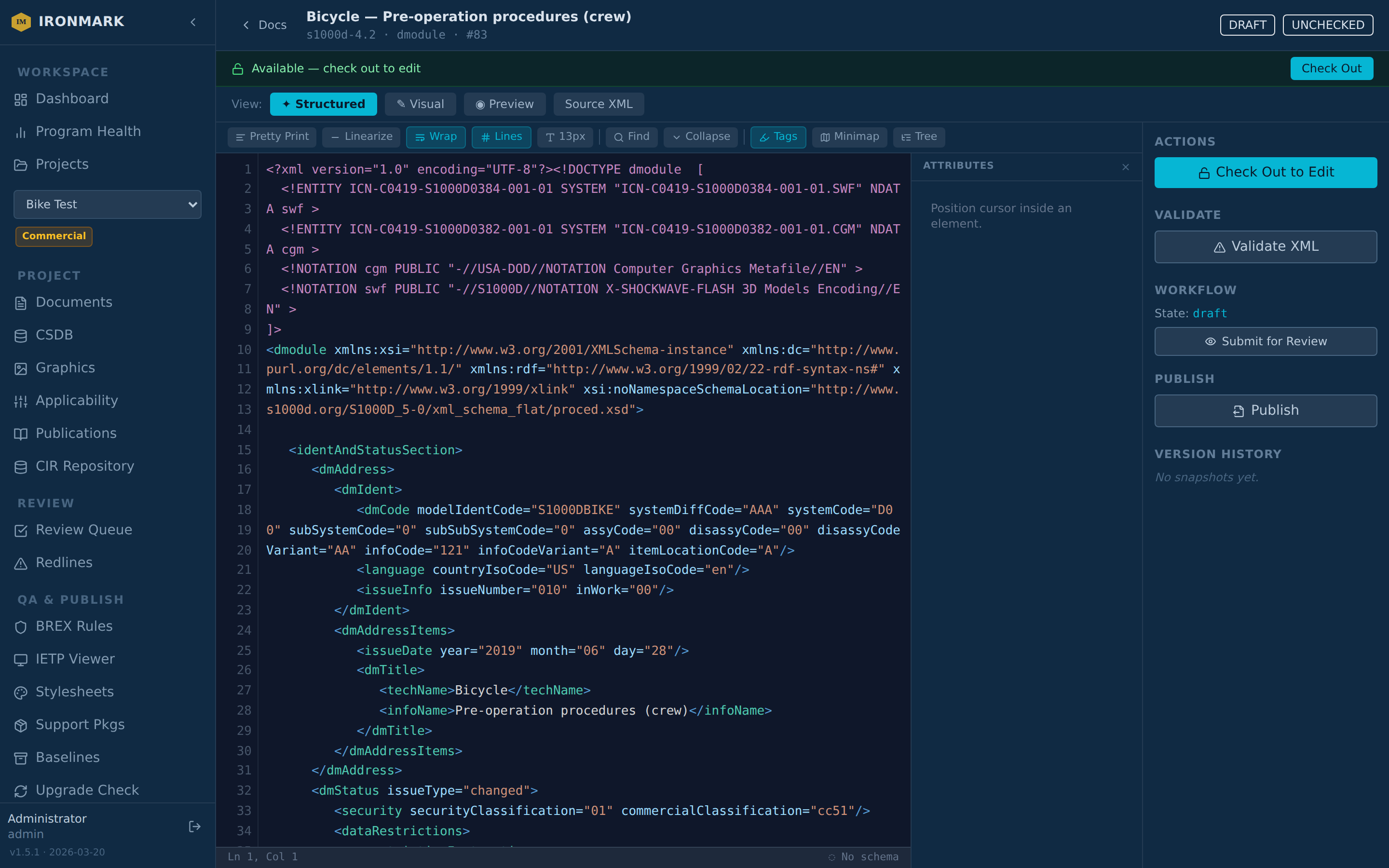1389x868 pixels.
Task: Click the Ln 1, Col 1 status
Action: pos(263,856)
